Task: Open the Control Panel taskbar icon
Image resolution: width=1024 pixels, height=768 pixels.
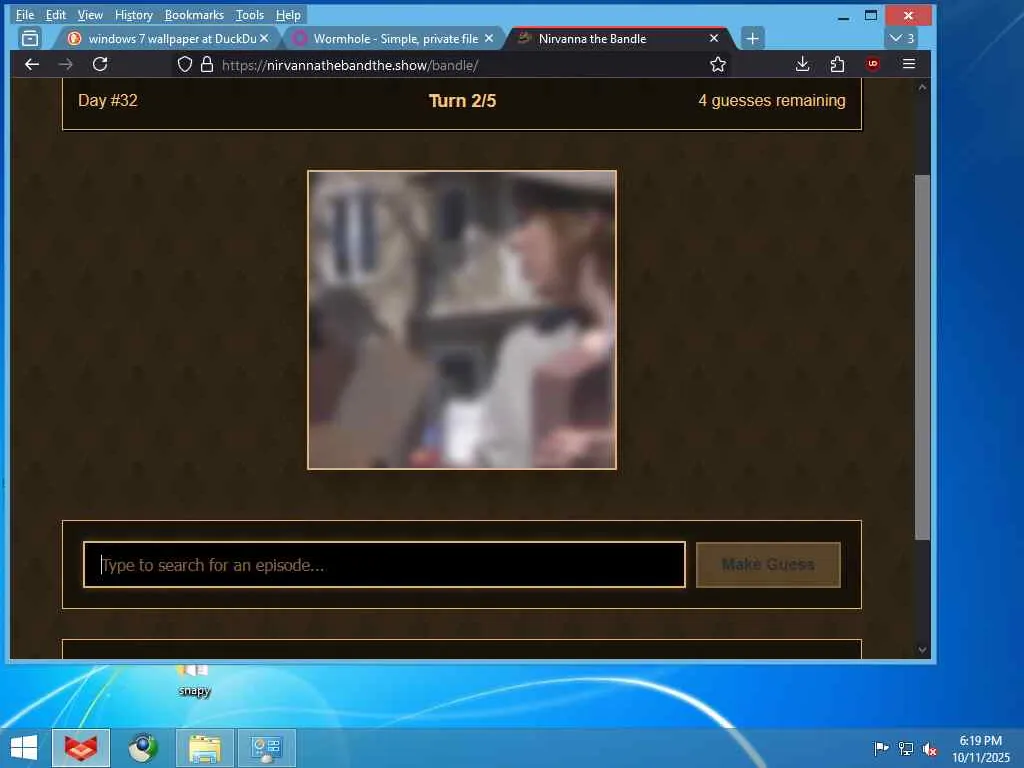Action: pyautogui.click(x=266, y=748)
